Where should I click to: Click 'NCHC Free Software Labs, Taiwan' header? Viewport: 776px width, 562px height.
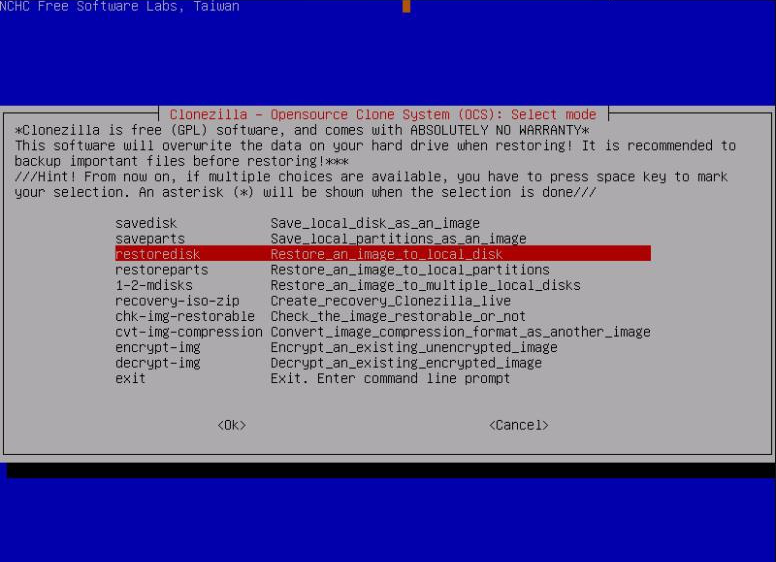pos(120,6)
